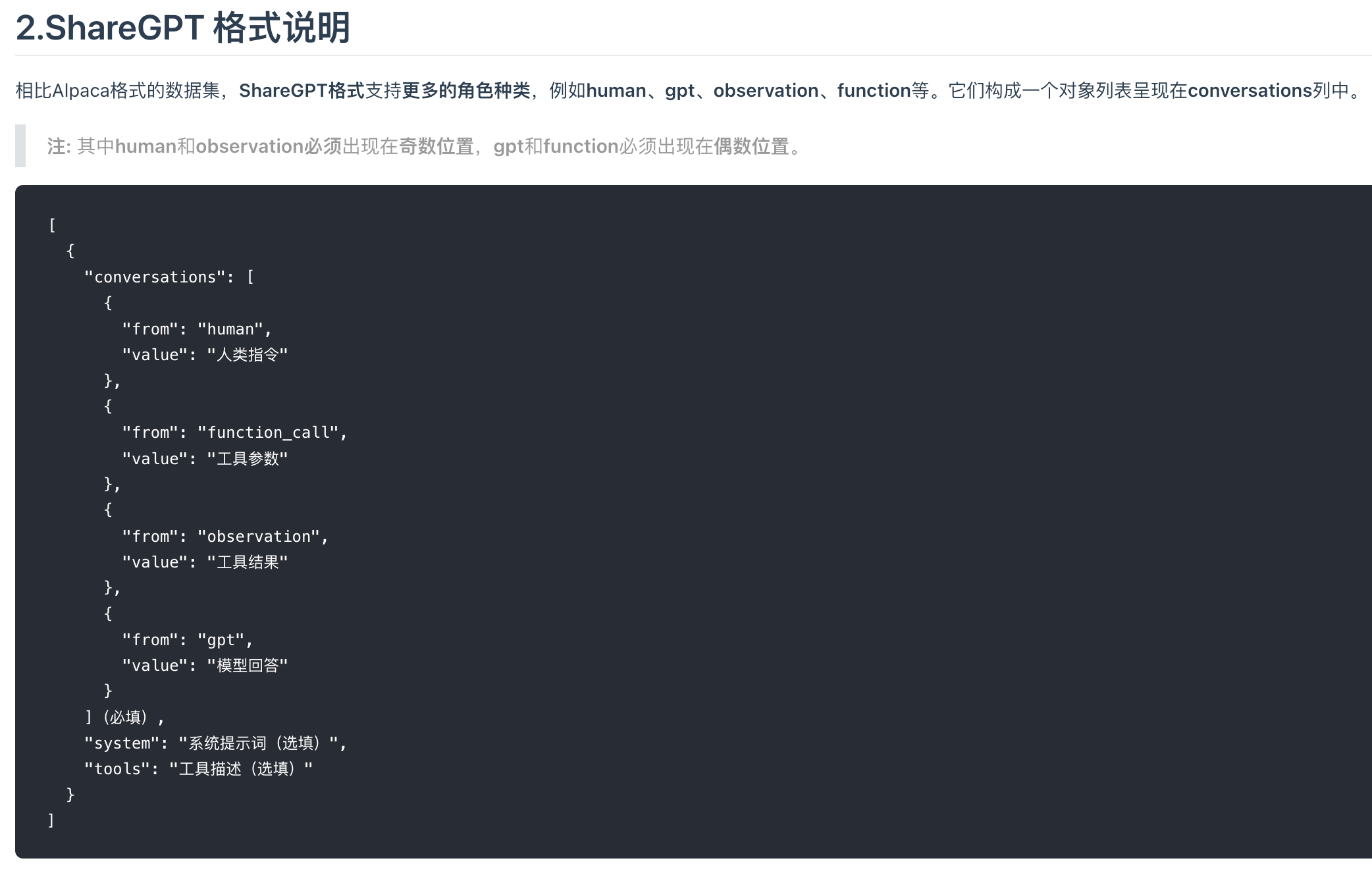The height and width of the screenshot is (873, 1372).
Task: Click the '"observation"' string in the code
Action: [258, 537]
